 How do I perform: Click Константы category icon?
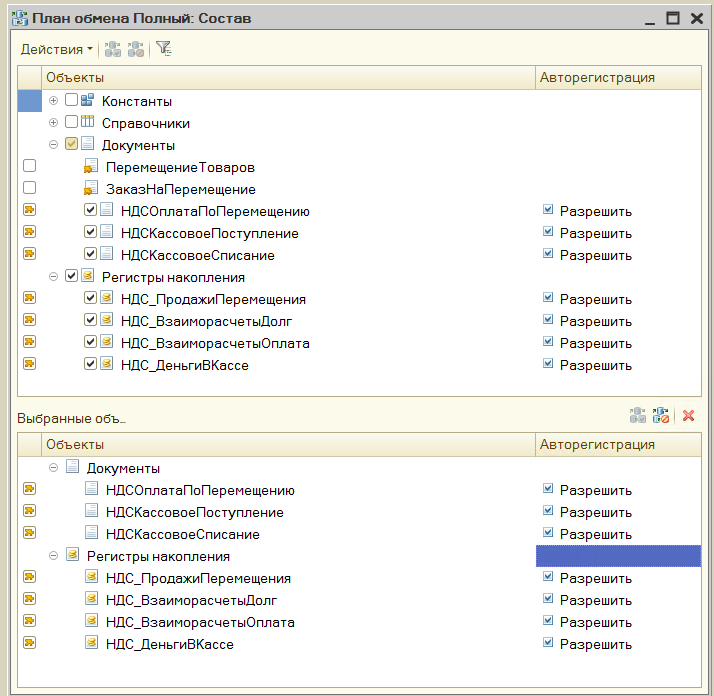click(x=87, y=100)
